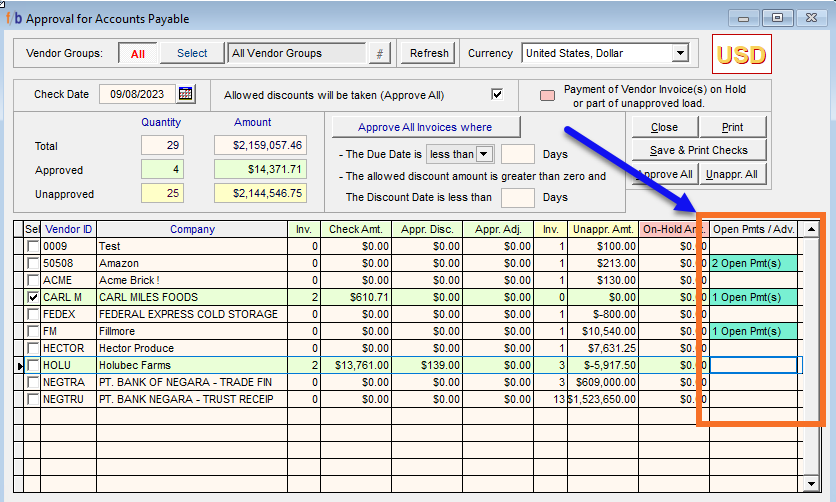
Task: Open the Currency dropdown
Action: (x=680, y=53)
